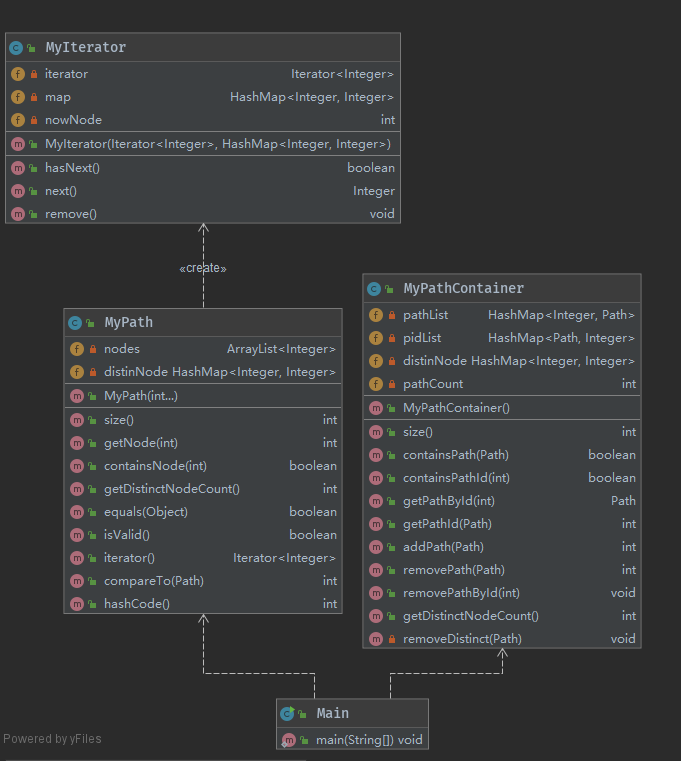
Task: Click the method icon of getNode(int)
Action: click(77, 443)
